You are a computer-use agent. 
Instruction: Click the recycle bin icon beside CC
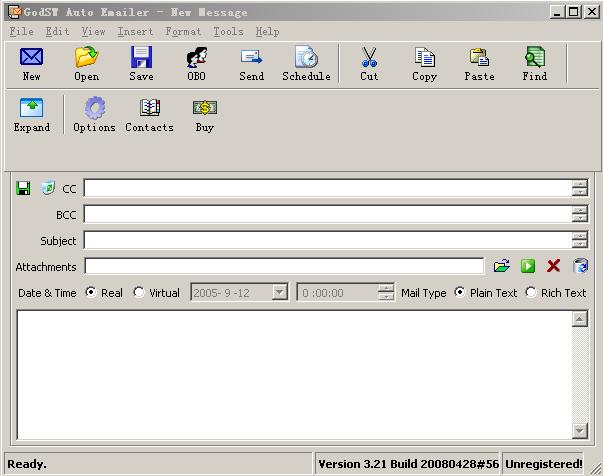pyautogui.click(x=48, y=188)
